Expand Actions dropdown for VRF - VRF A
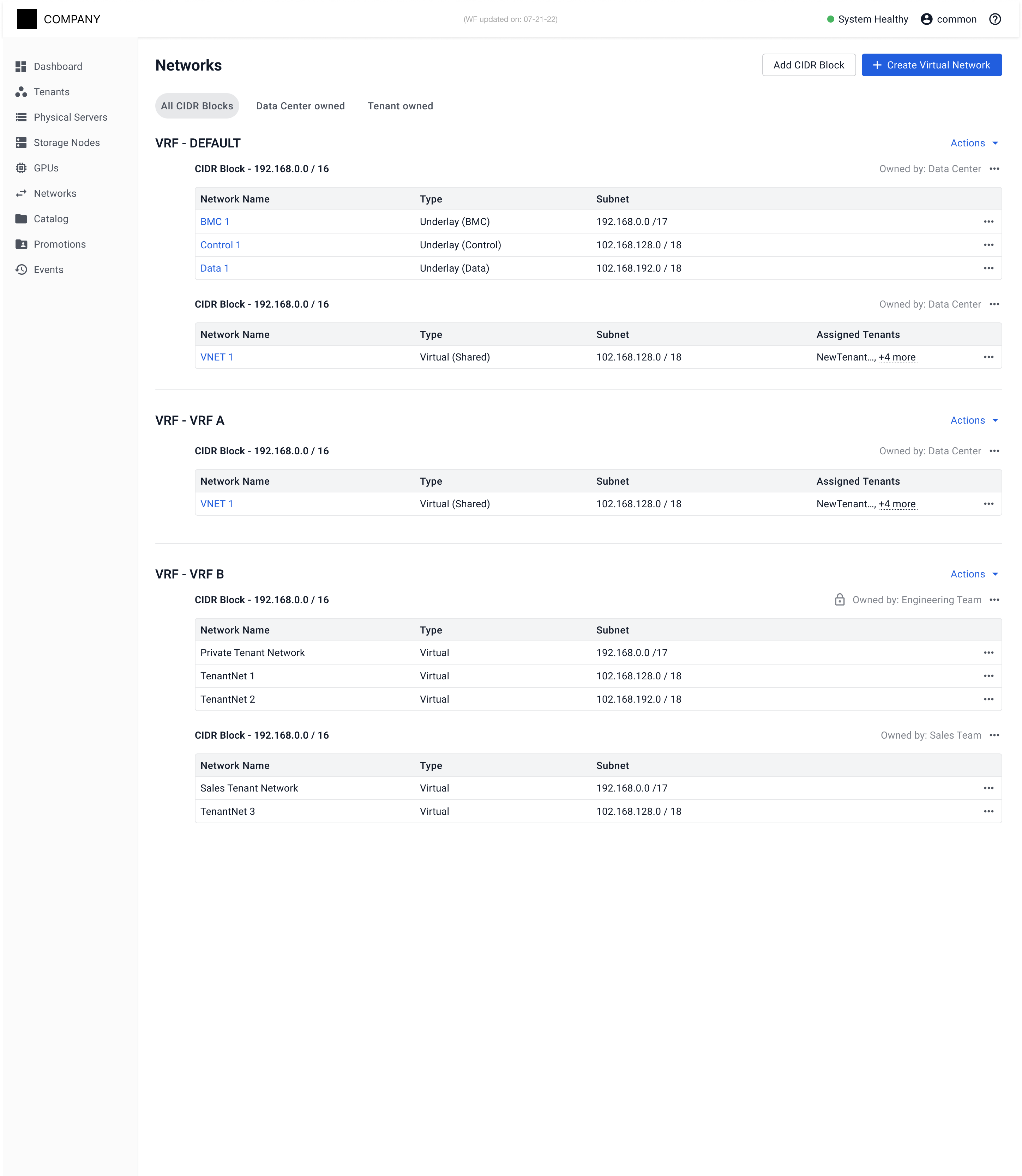Viewport: 1022px width, 1176px height. [974, 420]
